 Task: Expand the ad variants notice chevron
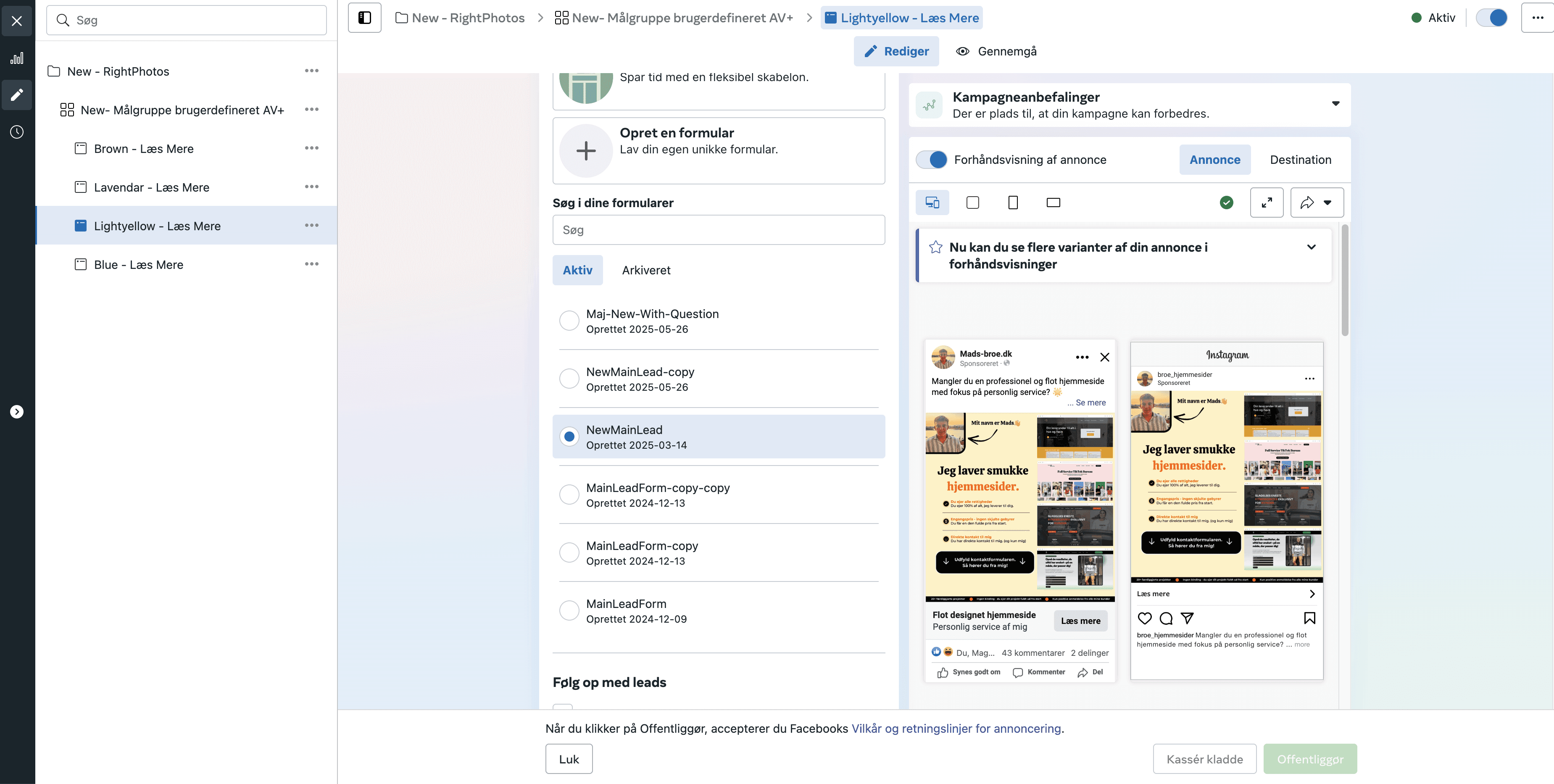1311,247
